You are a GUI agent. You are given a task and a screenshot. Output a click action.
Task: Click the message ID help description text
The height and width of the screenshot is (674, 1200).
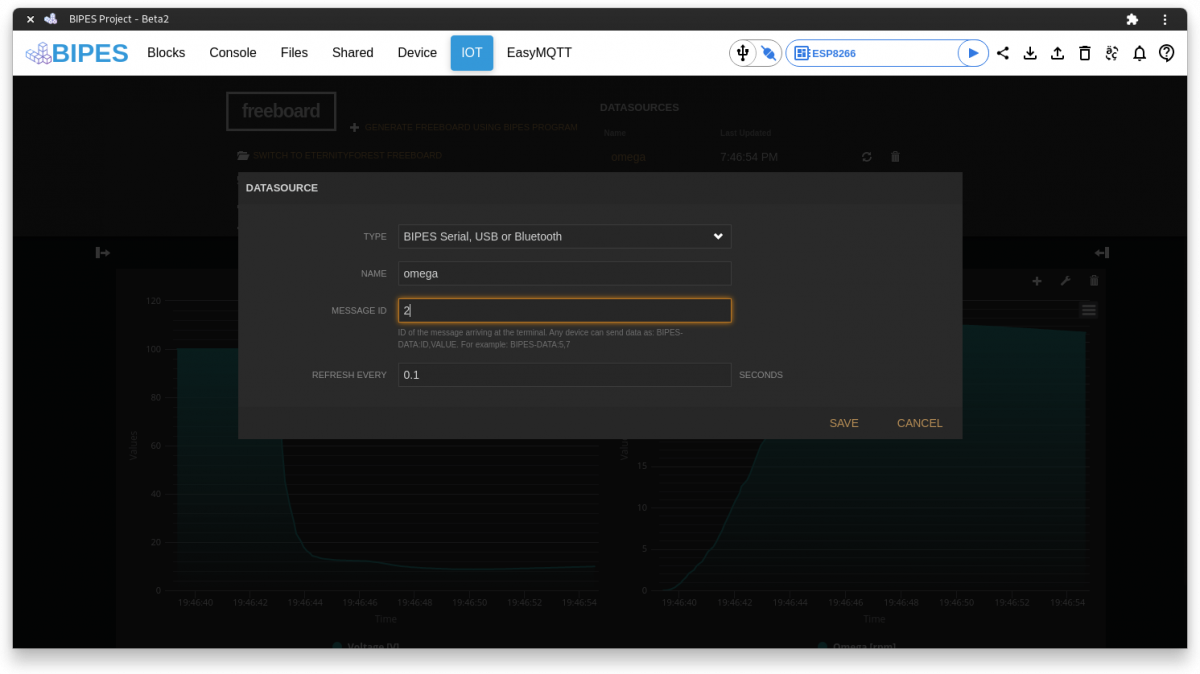pos(541,338)
